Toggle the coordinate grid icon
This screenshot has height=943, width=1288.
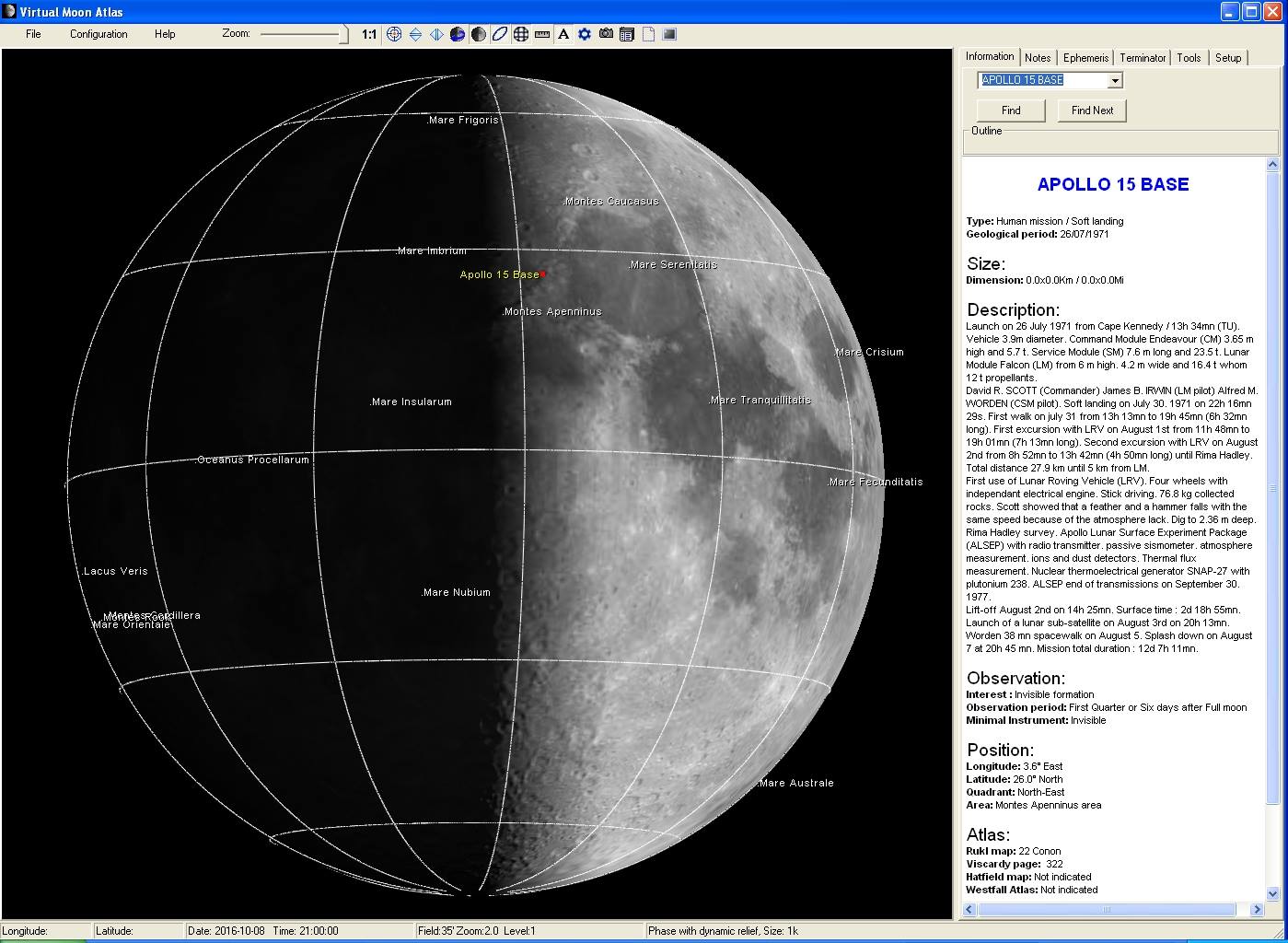click(521, 34)
